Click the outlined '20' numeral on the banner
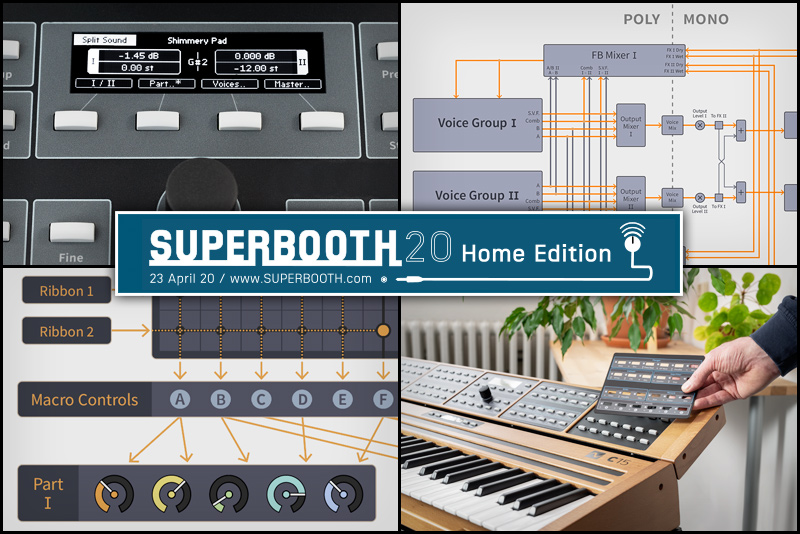This screenshot has height=534, width=800. click(429, 247)
